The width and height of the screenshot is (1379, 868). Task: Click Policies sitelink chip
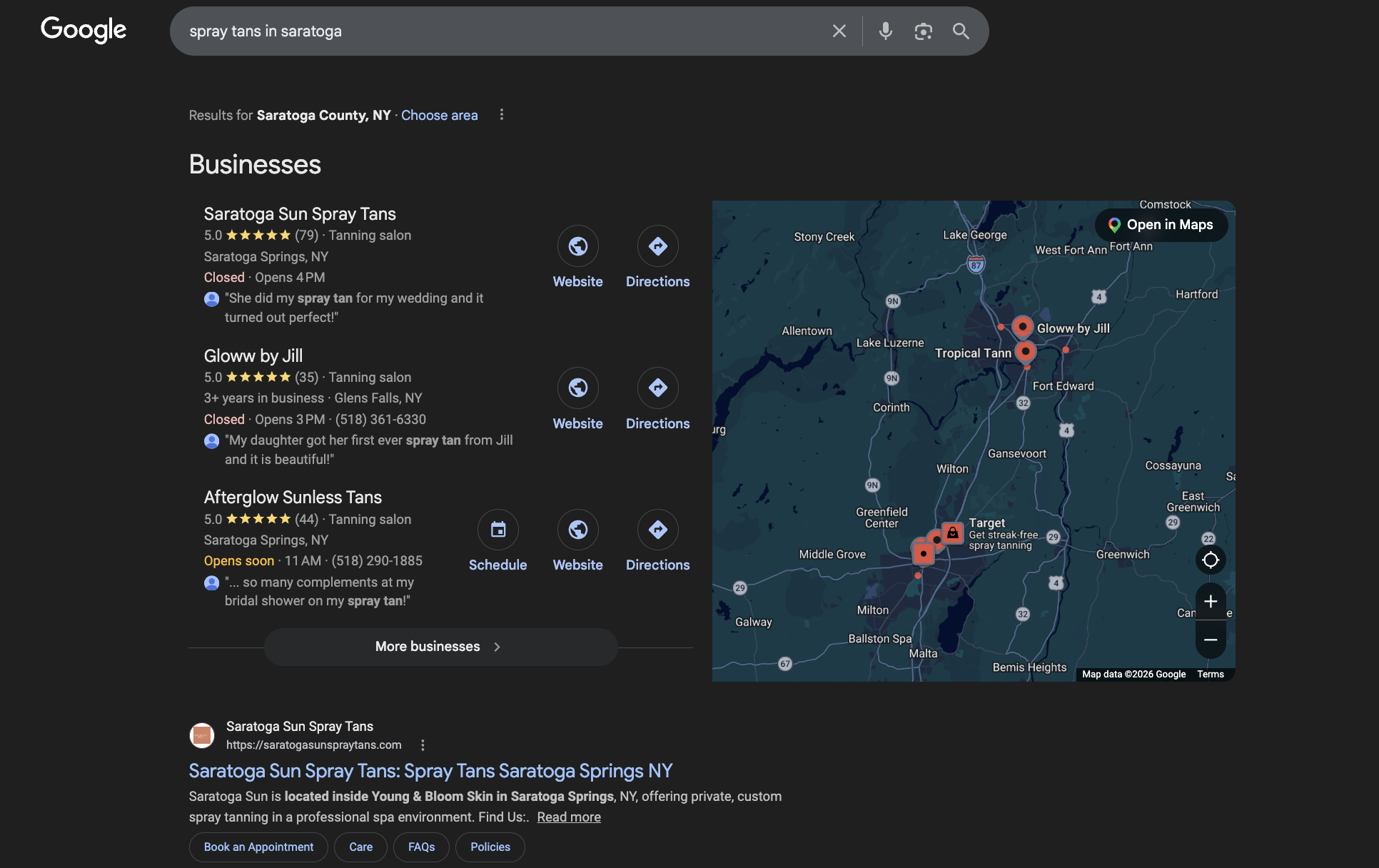(x=490, y=847)
